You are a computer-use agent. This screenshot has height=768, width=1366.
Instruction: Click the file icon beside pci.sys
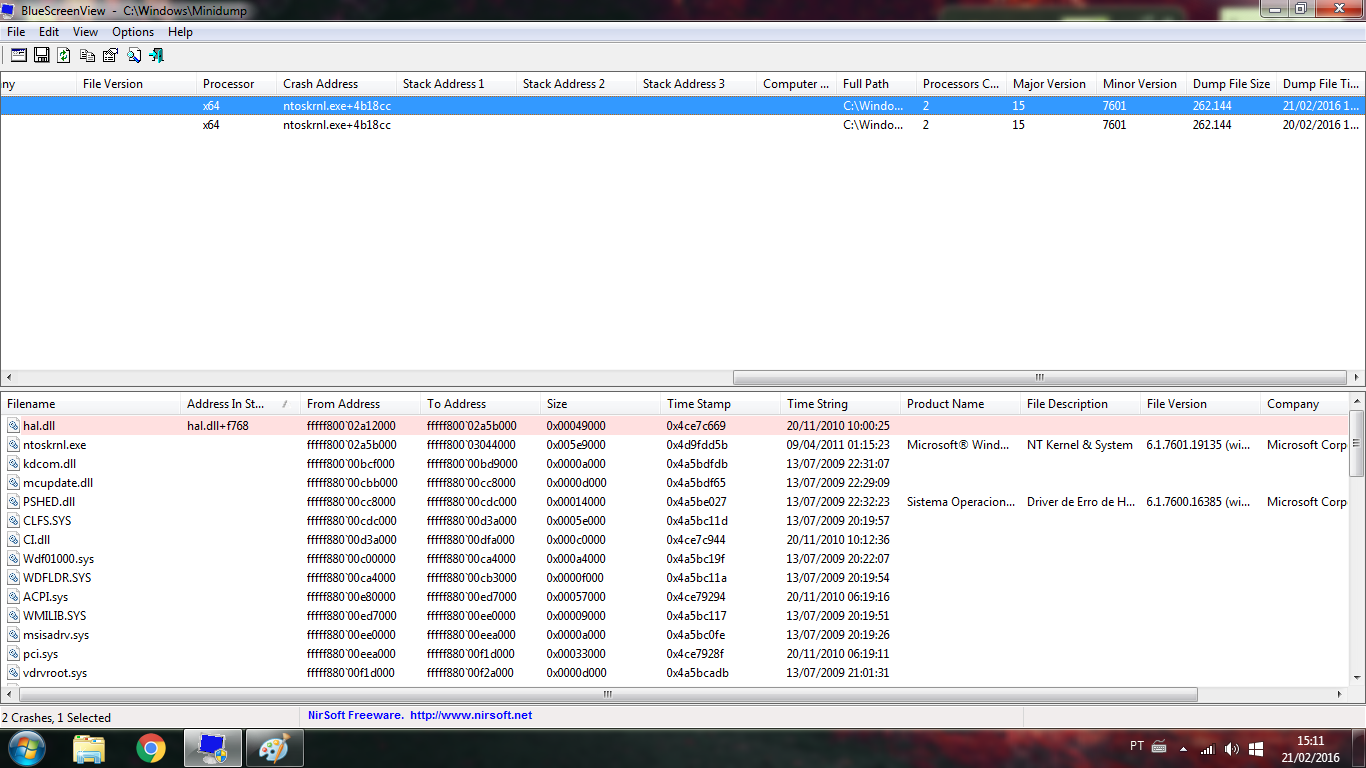click(x=13, y=654)
